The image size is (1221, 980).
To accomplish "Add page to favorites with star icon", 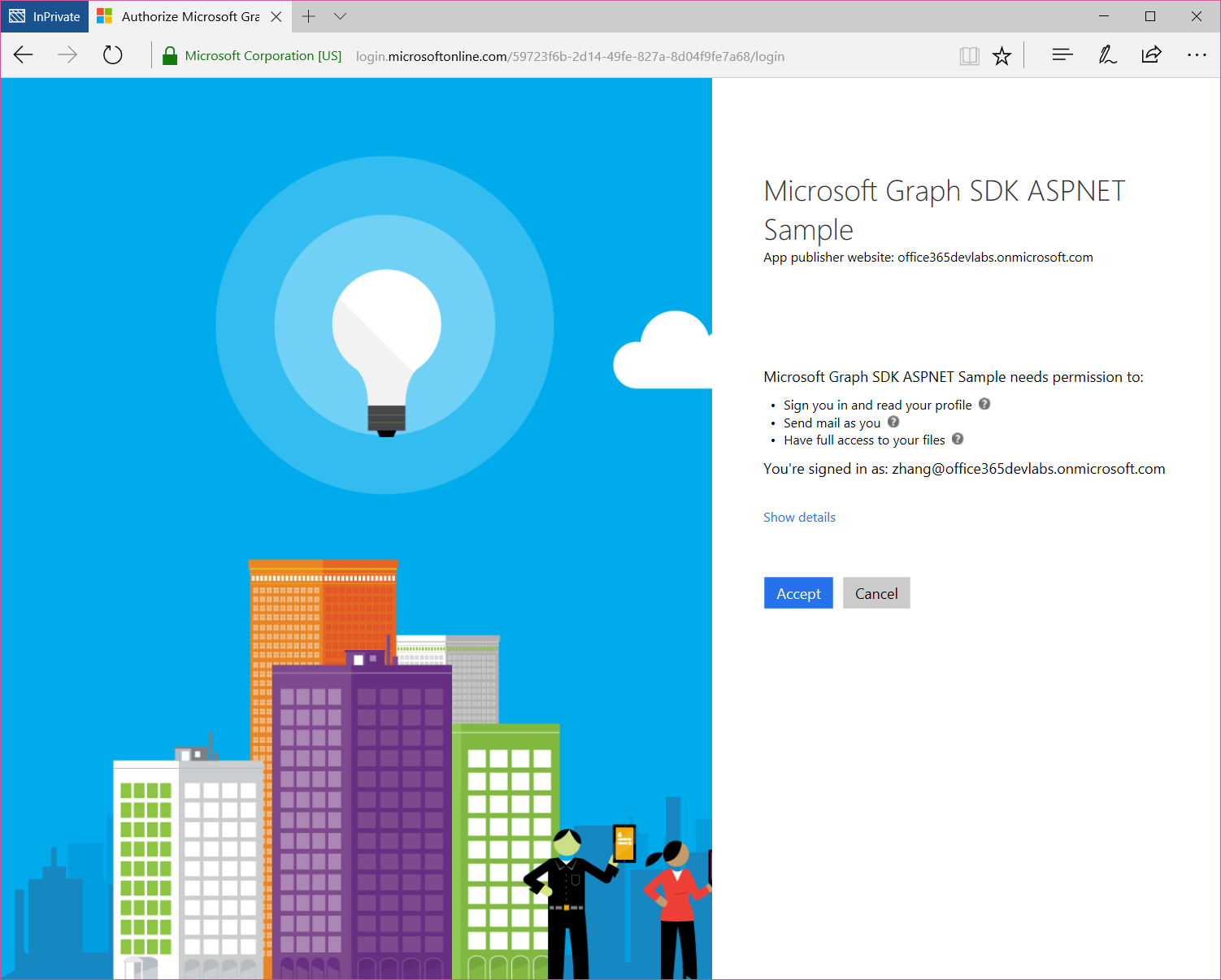I will point(1002,56).
